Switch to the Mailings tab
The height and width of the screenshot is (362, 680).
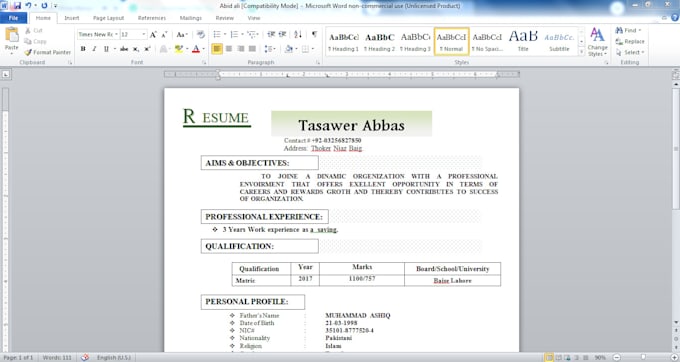[x=191, y=18]
